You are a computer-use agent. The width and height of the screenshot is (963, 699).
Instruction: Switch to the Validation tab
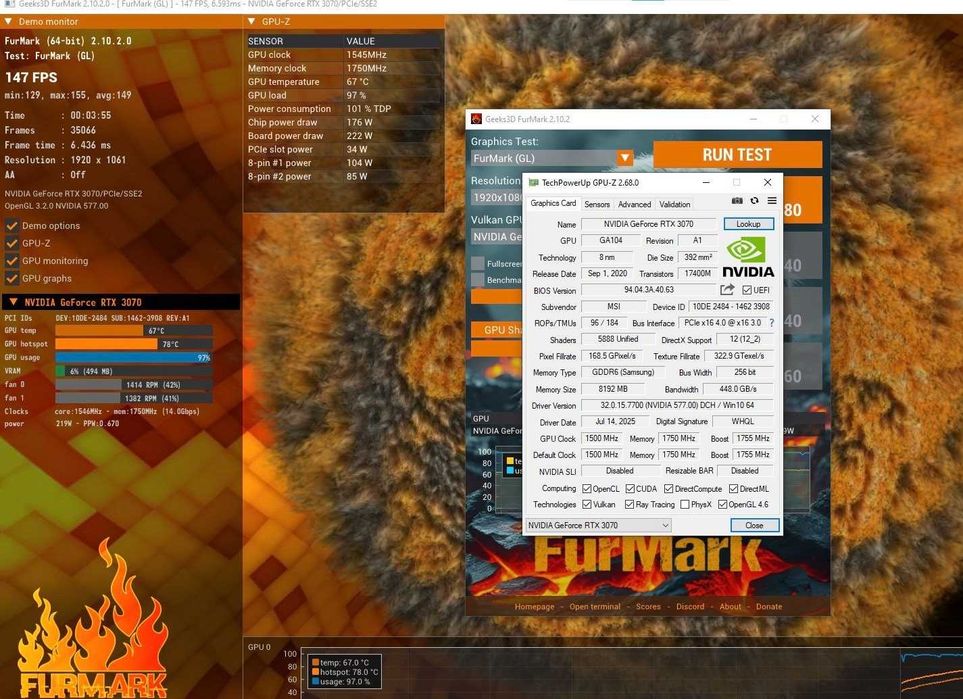tap(674, 205)
